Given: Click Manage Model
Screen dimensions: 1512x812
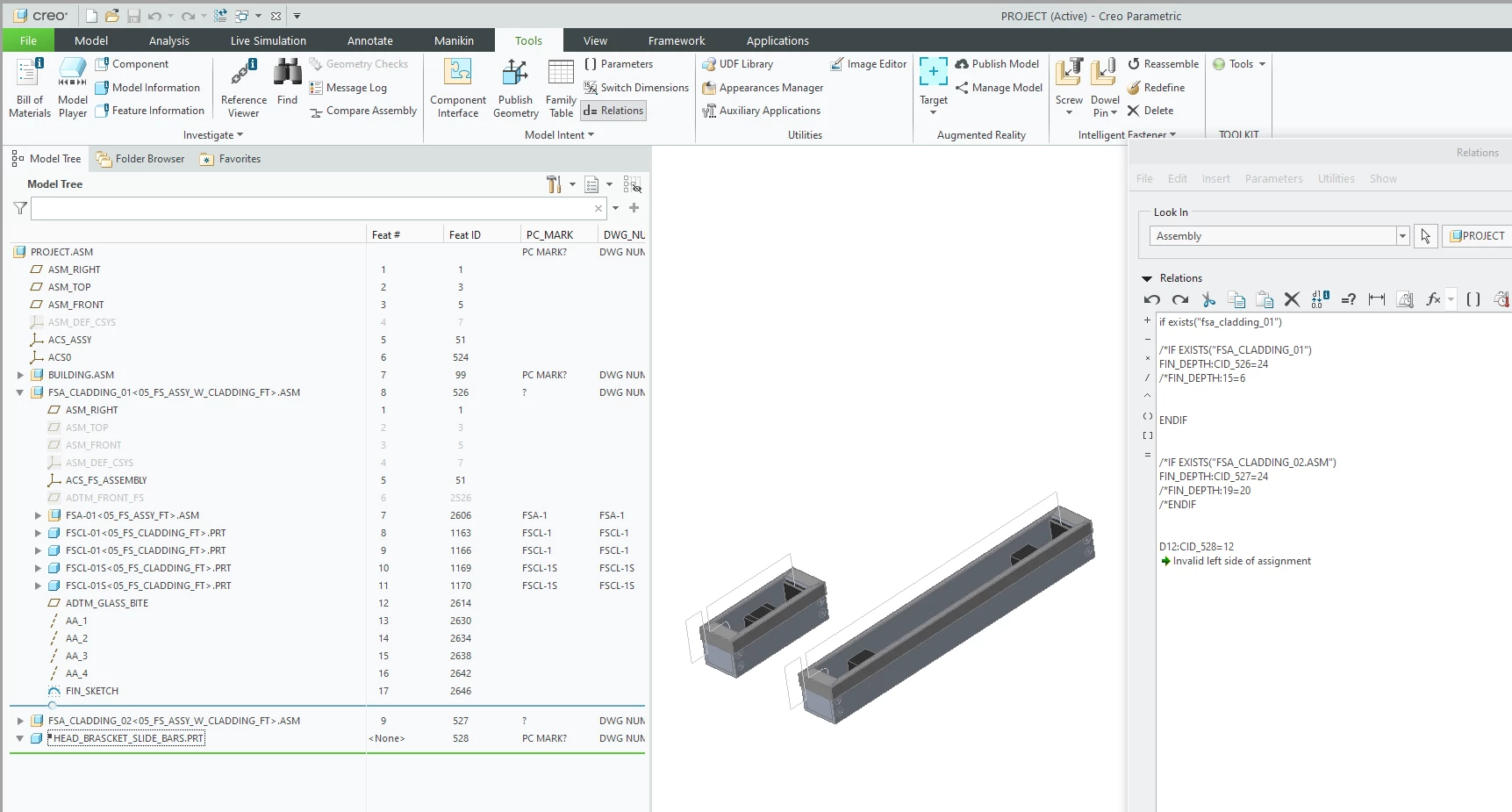Looking at the screenshot, I should coord(999,88).
